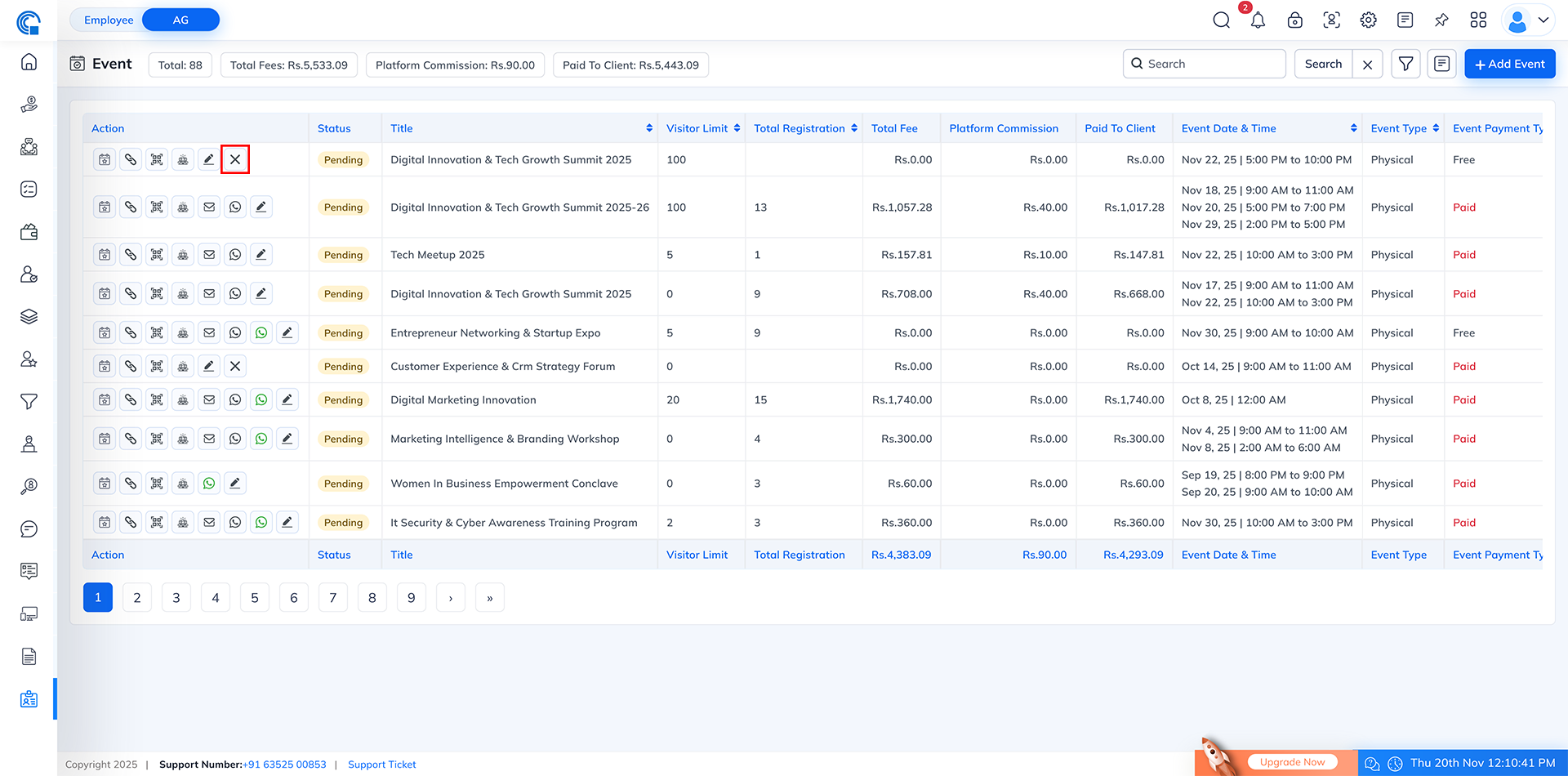The image size is (1568, 776).
Task: Select the AG tab at top left
Action: [x=180, y=20]
